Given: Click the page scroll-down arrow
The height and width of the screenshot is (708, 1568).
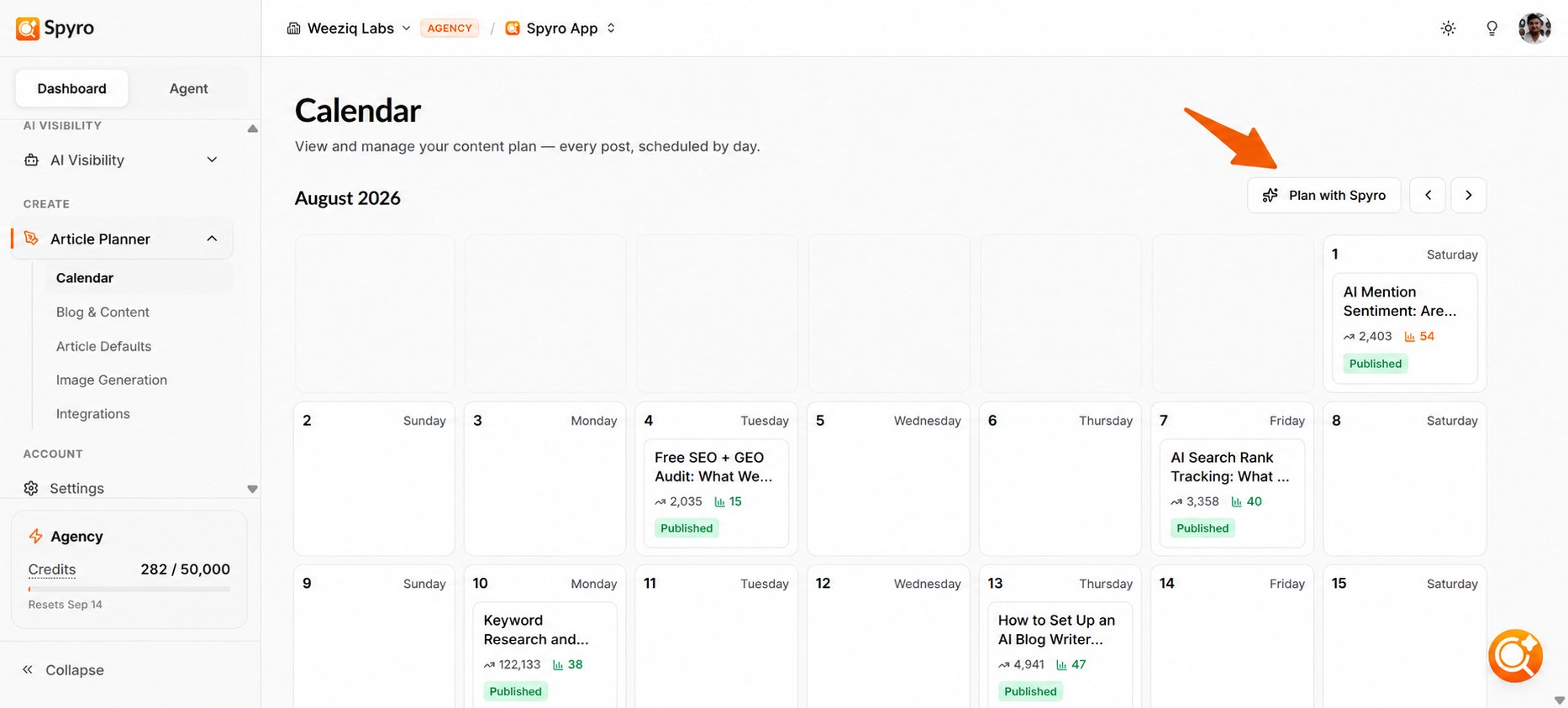Looking at the screenshot, I should (x=1560, y=700).
